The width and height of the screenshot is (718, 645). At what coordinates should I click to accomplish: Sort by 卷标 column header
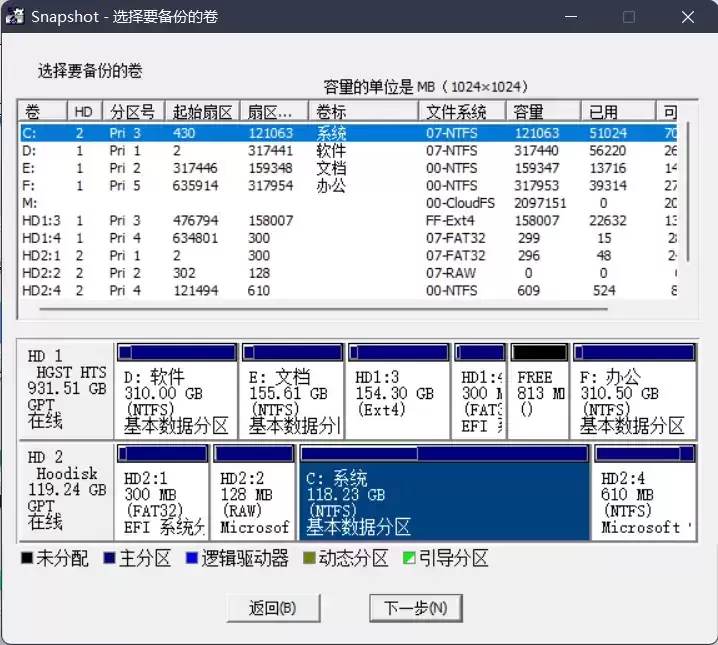(364, 111)
